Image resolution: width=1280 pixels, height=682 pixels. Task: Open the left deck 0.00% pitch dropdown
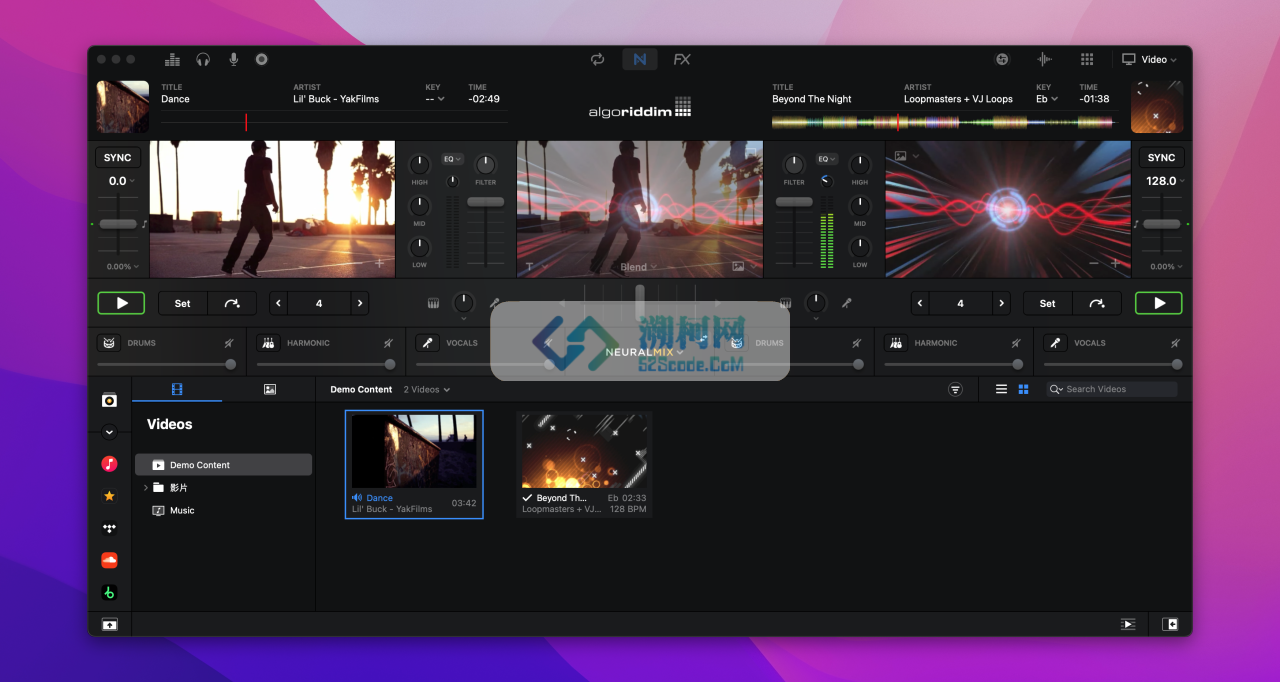[123, 267]
